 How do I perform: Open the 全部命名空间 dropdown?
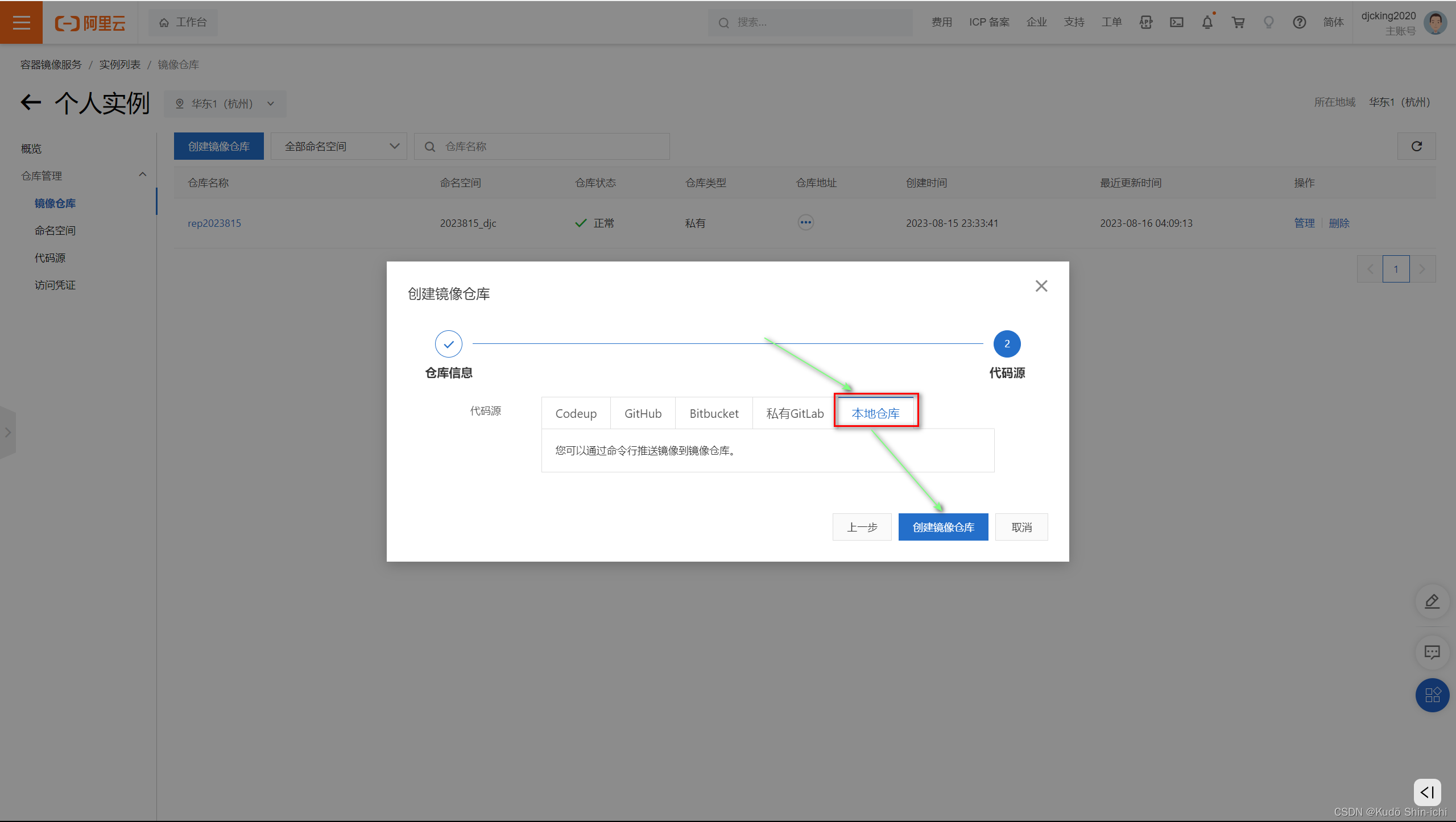(x=339, y=147)
